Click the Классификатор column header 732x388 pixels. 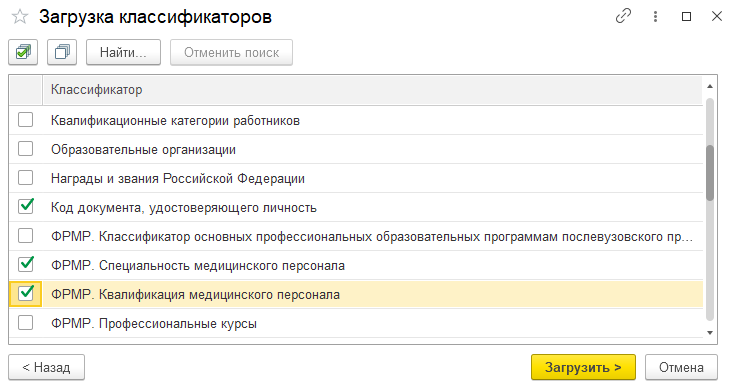click(373, 90)
